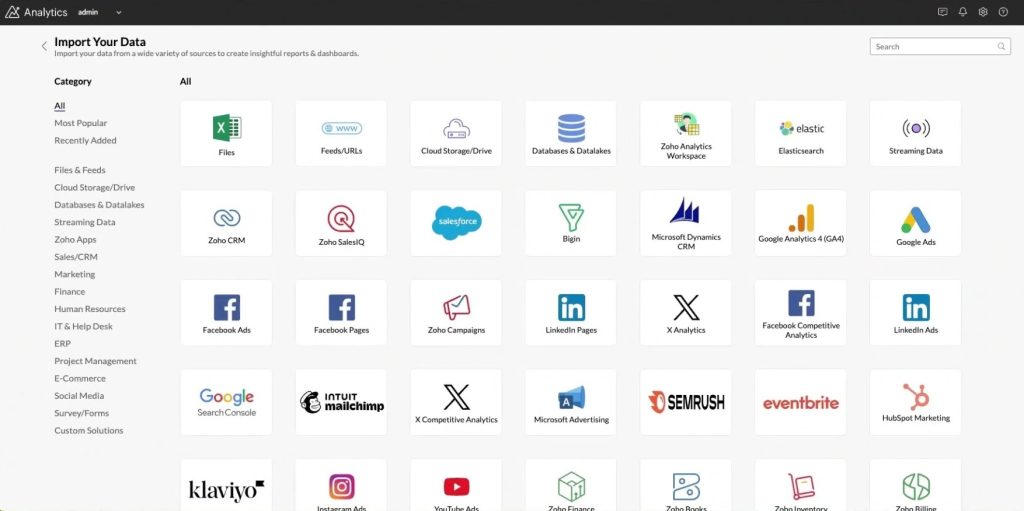Open the Streaming Data tile

(x=916, y=133)
